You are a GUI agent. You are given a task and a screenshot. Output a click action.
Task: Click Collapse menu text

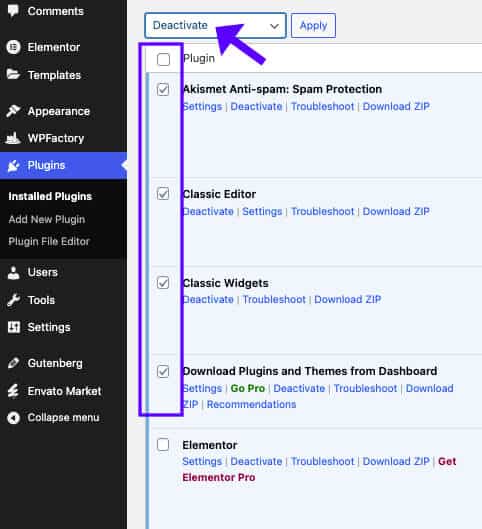pos(63,418)
